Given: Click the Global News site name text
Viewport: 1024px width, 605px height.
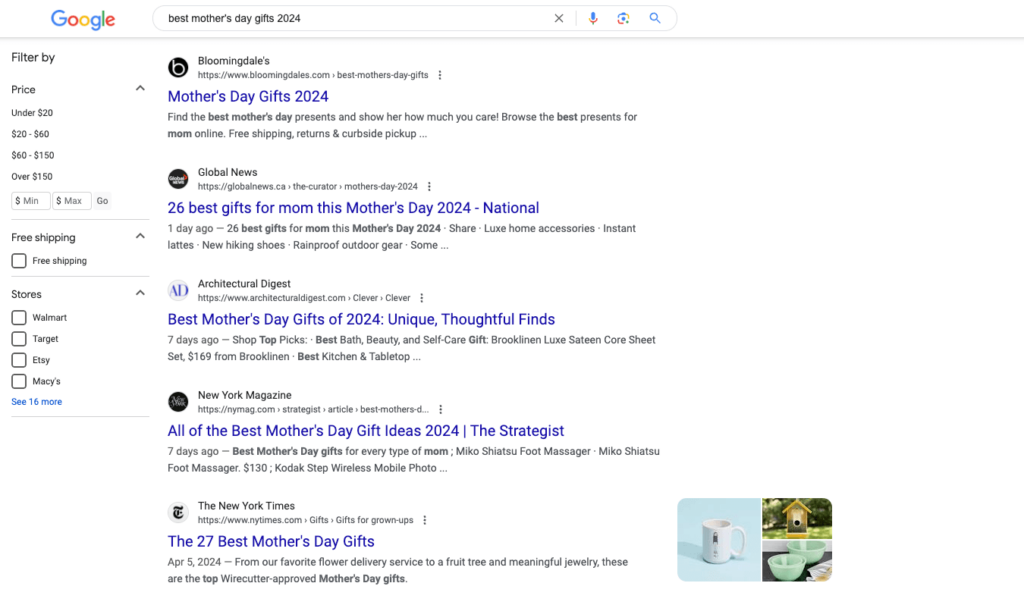Looking at the screenshot, I should (x=227, y=172).
